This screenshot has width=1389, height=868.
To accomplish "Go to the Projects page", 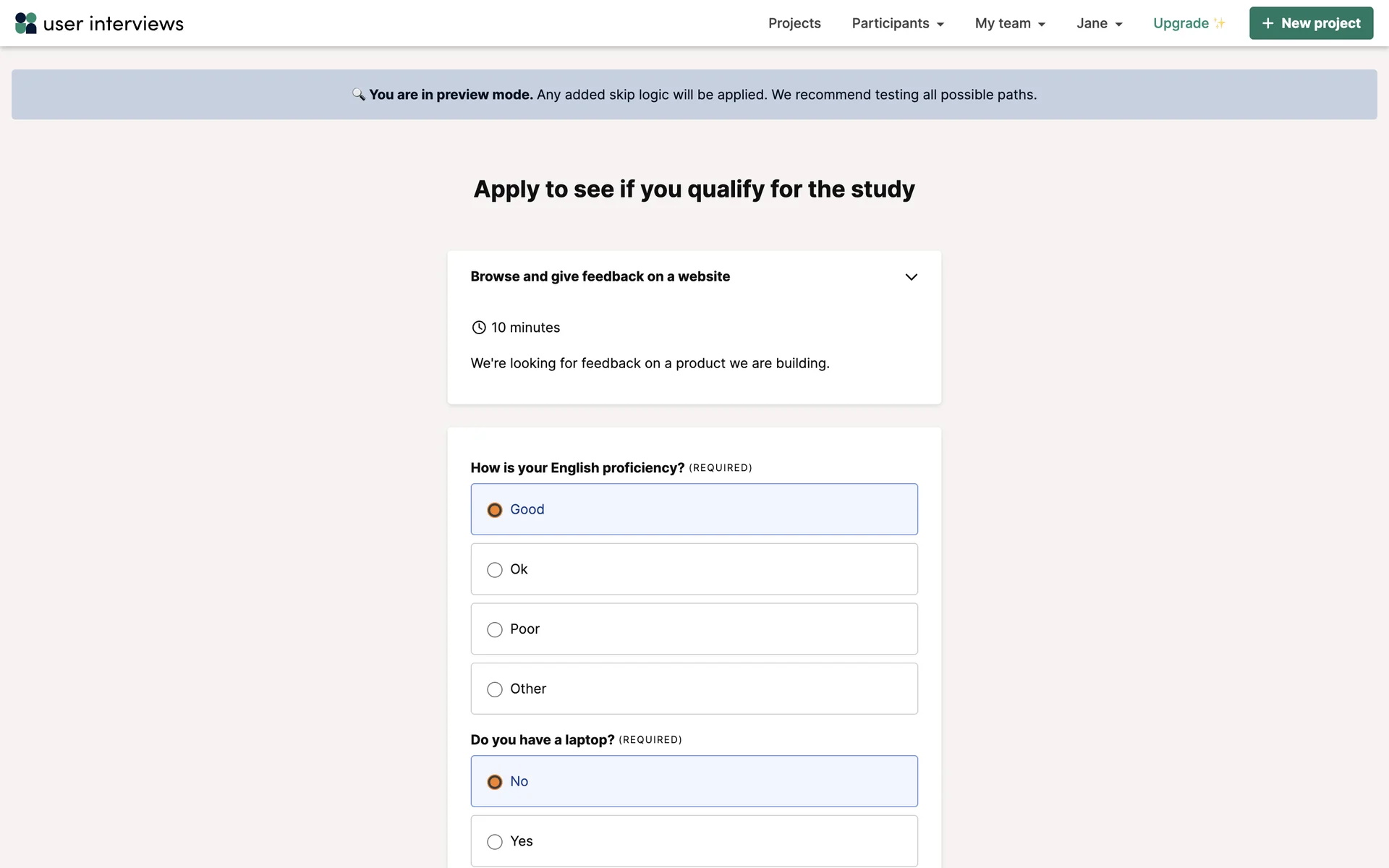I will click(794, 23).
